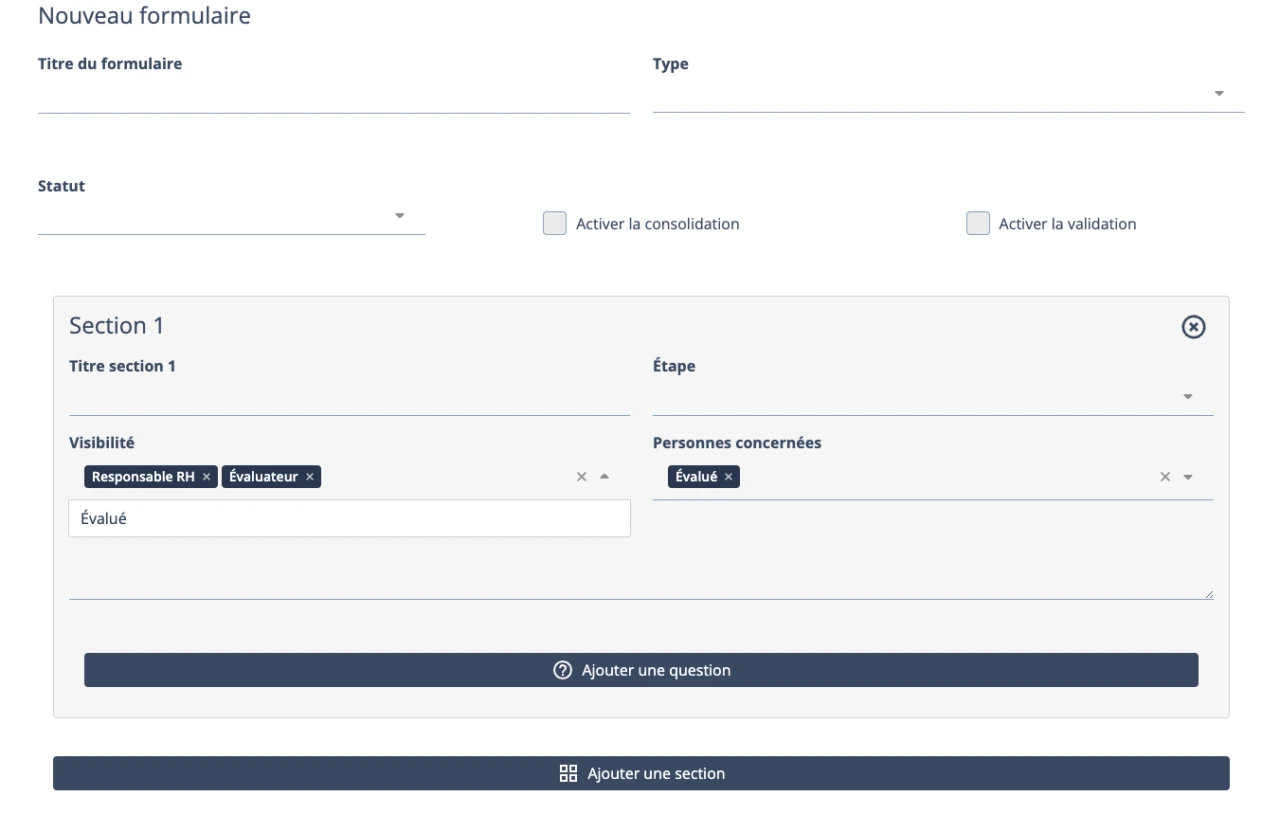Remove the Évaluateur visibility tag
The image size is (1280, 814).
click(x=310, y=477)
